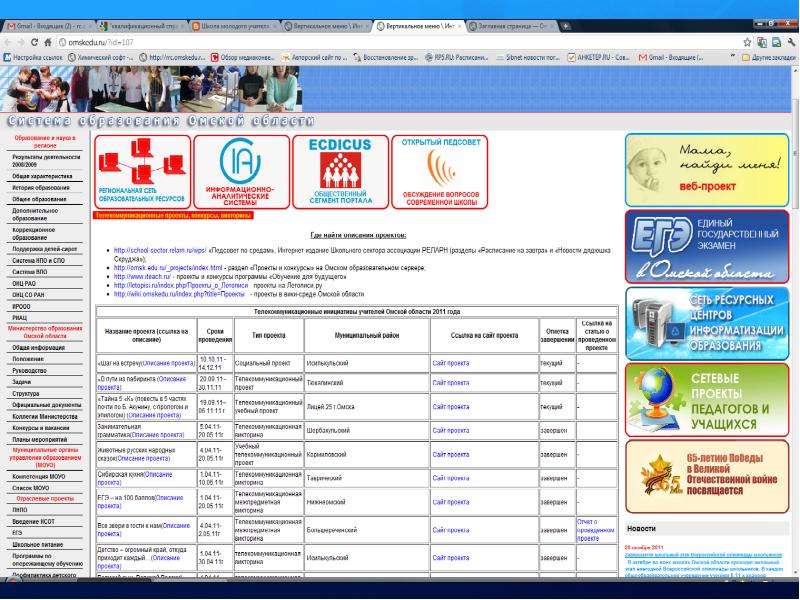Open the wrench settings menu icon
The height and width of the screenshot is (600, 800).
pyautogui.click(x=792, y=42)
